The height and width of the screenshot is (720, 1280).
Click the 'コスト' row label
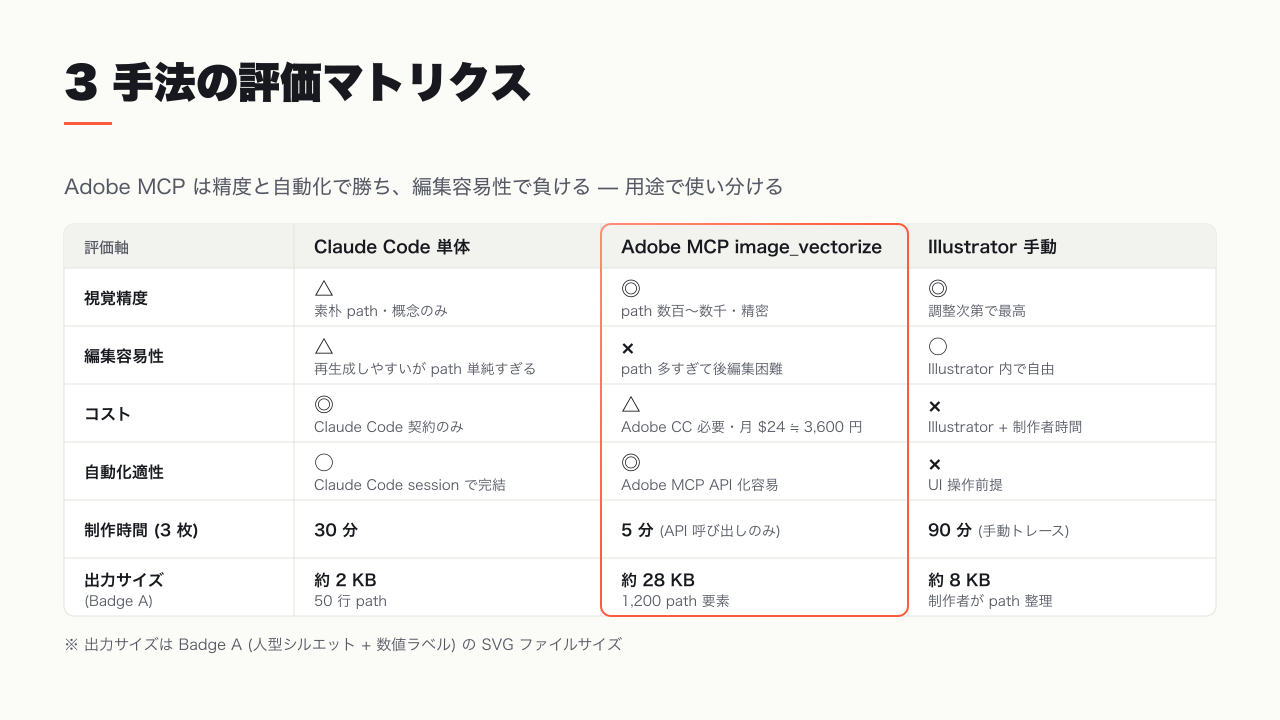coord(107,414)
